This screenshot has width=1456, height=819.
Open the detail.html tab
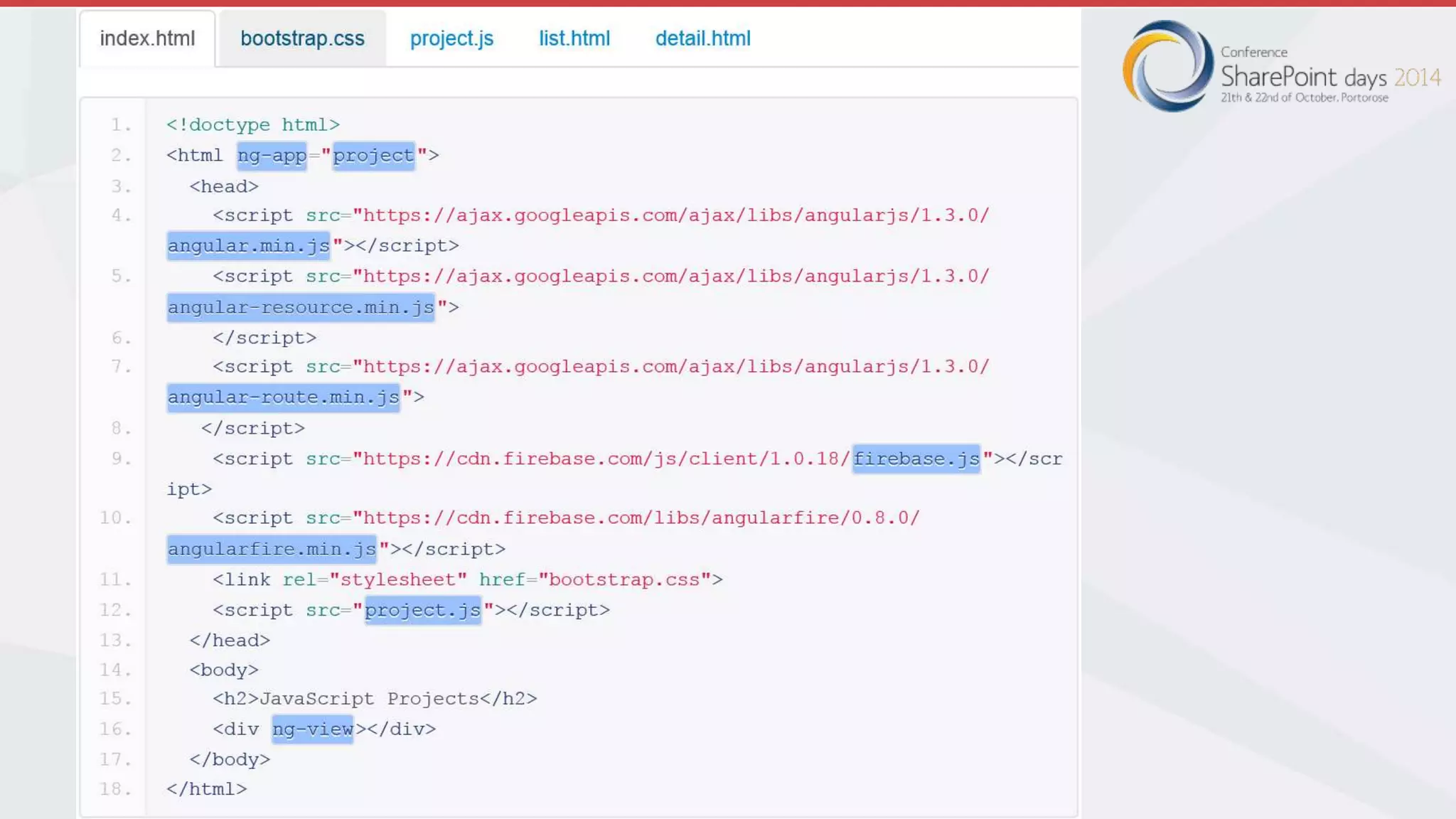click(702, 38)
